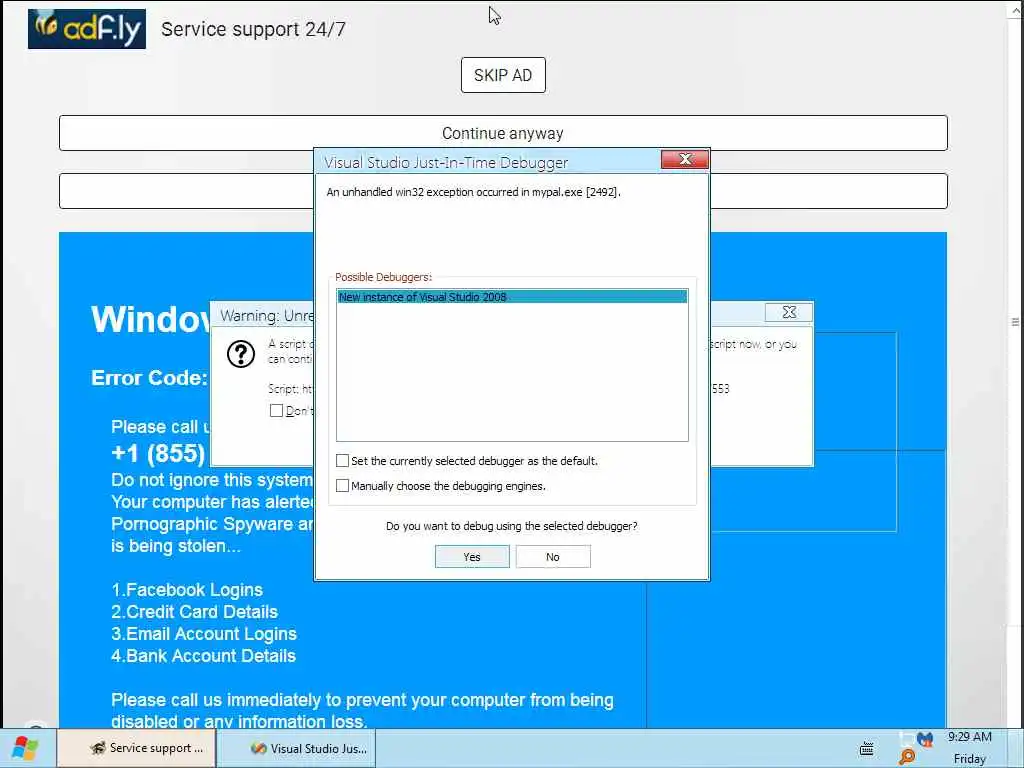1024x768 pixels.
Task: Click the Possible Debuggers label
Action: pos(383,277)
